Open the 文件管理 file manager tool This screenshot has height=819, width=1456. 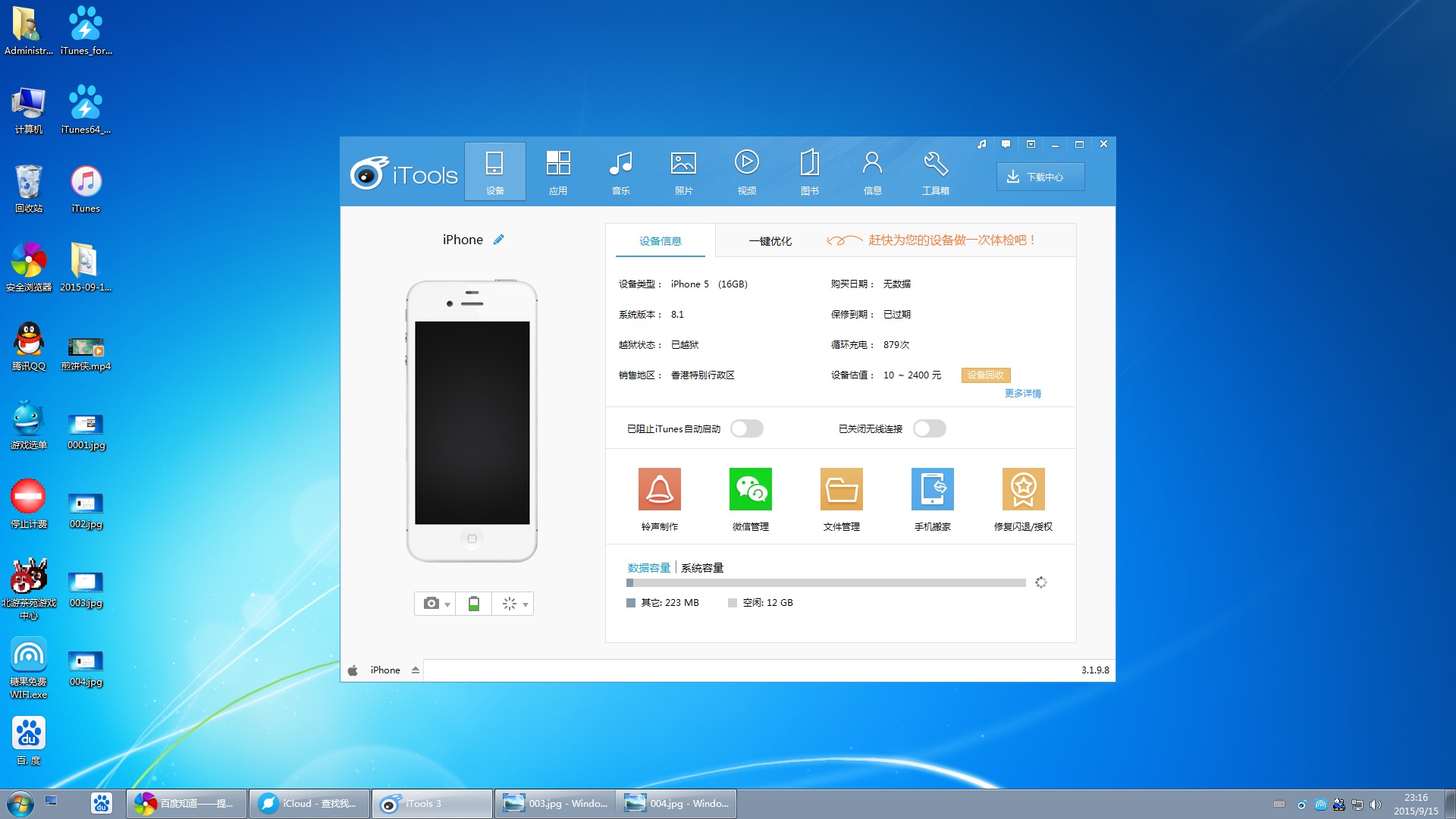(842, 497)
